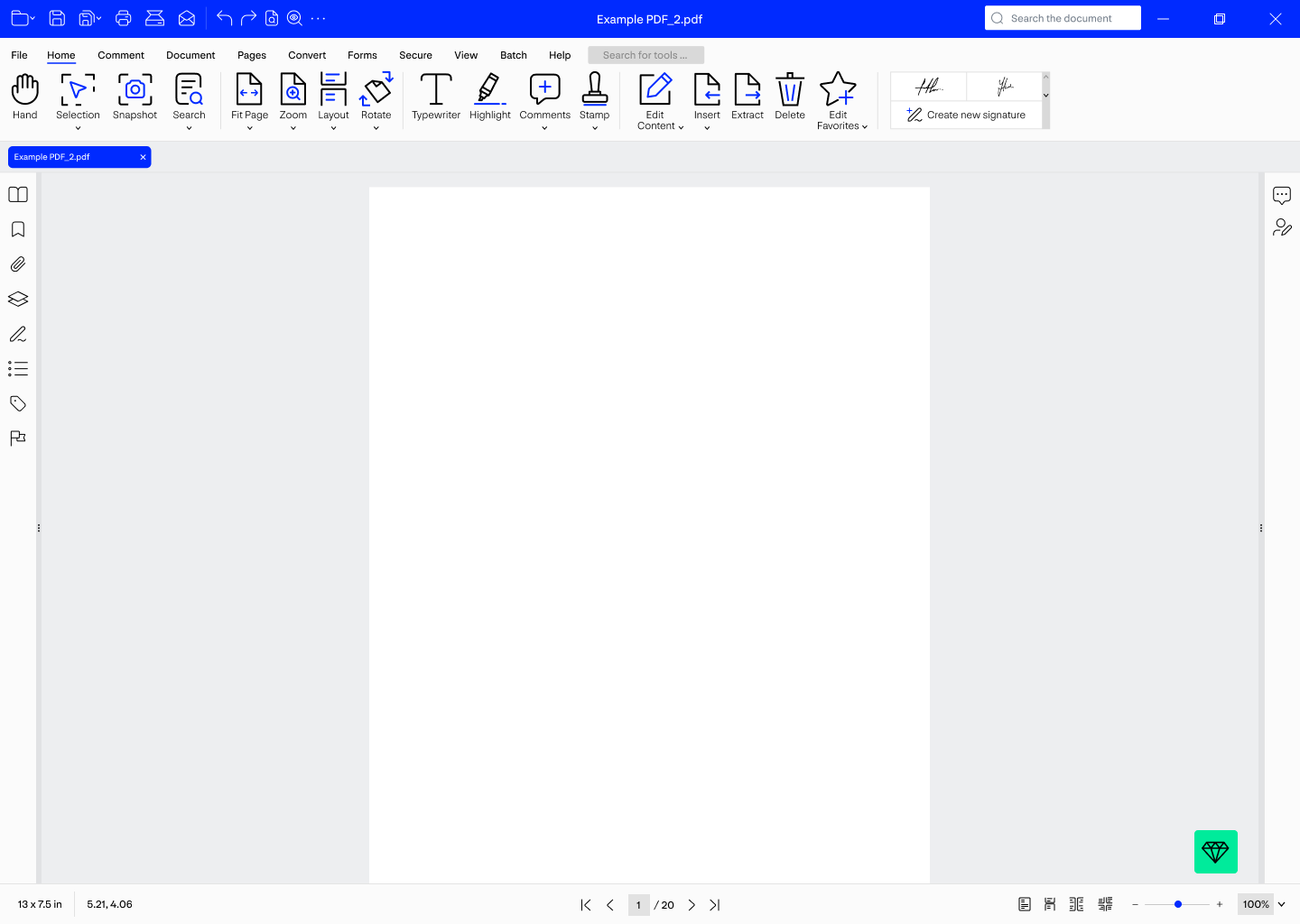Open the attachments paperclip panel
1300x924 pixels.
point(18,264)
